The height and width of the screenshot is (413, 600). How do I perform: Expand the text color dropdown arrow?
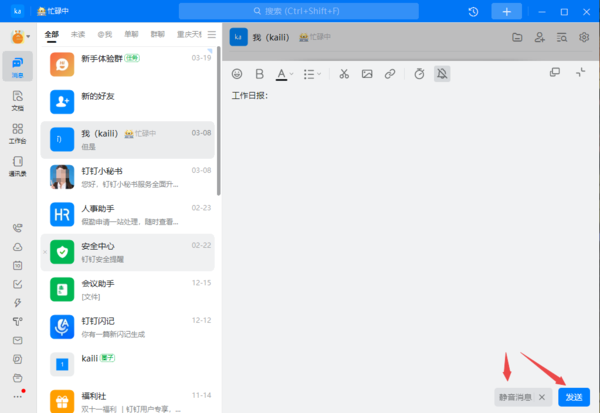tap(293, 74)
